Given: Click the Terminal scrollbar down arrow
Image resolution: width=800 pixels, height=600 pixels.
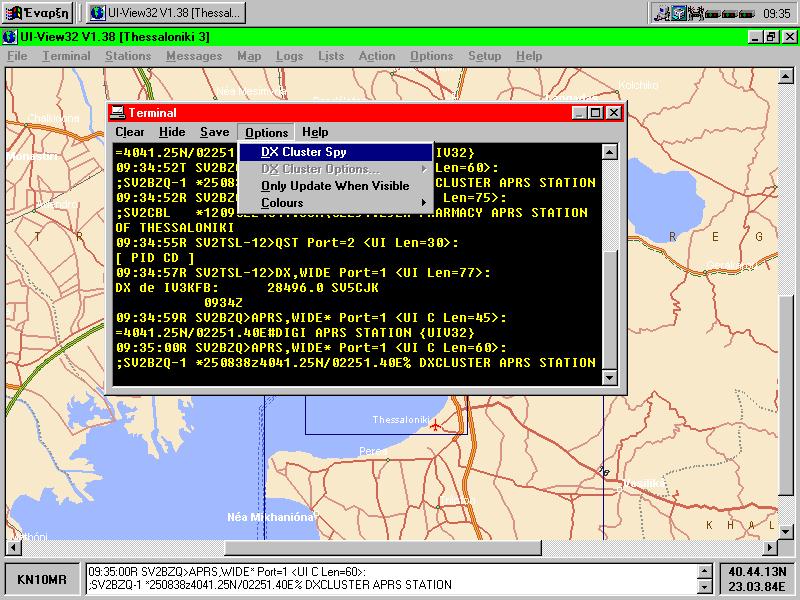Looking at the screenshot, I should point(610,378).
